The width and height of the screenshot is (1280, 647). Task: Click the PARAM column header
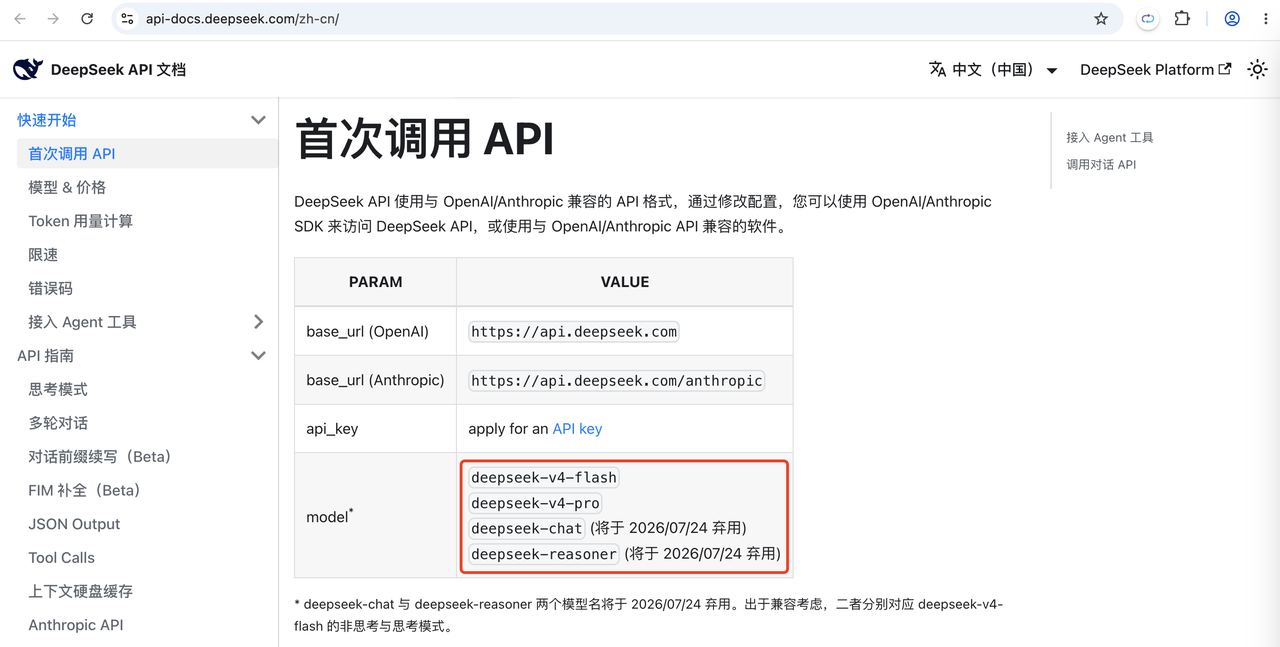(375, 282)
